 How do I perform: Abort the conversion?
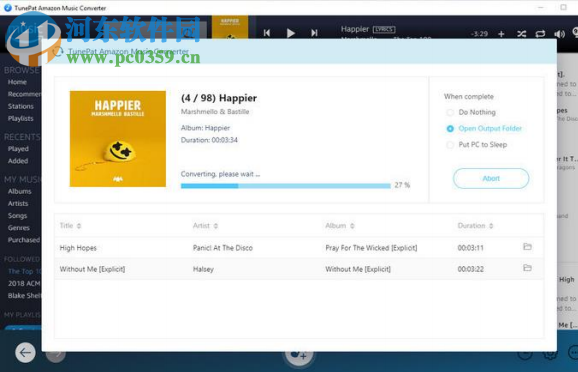click(491, 178)
